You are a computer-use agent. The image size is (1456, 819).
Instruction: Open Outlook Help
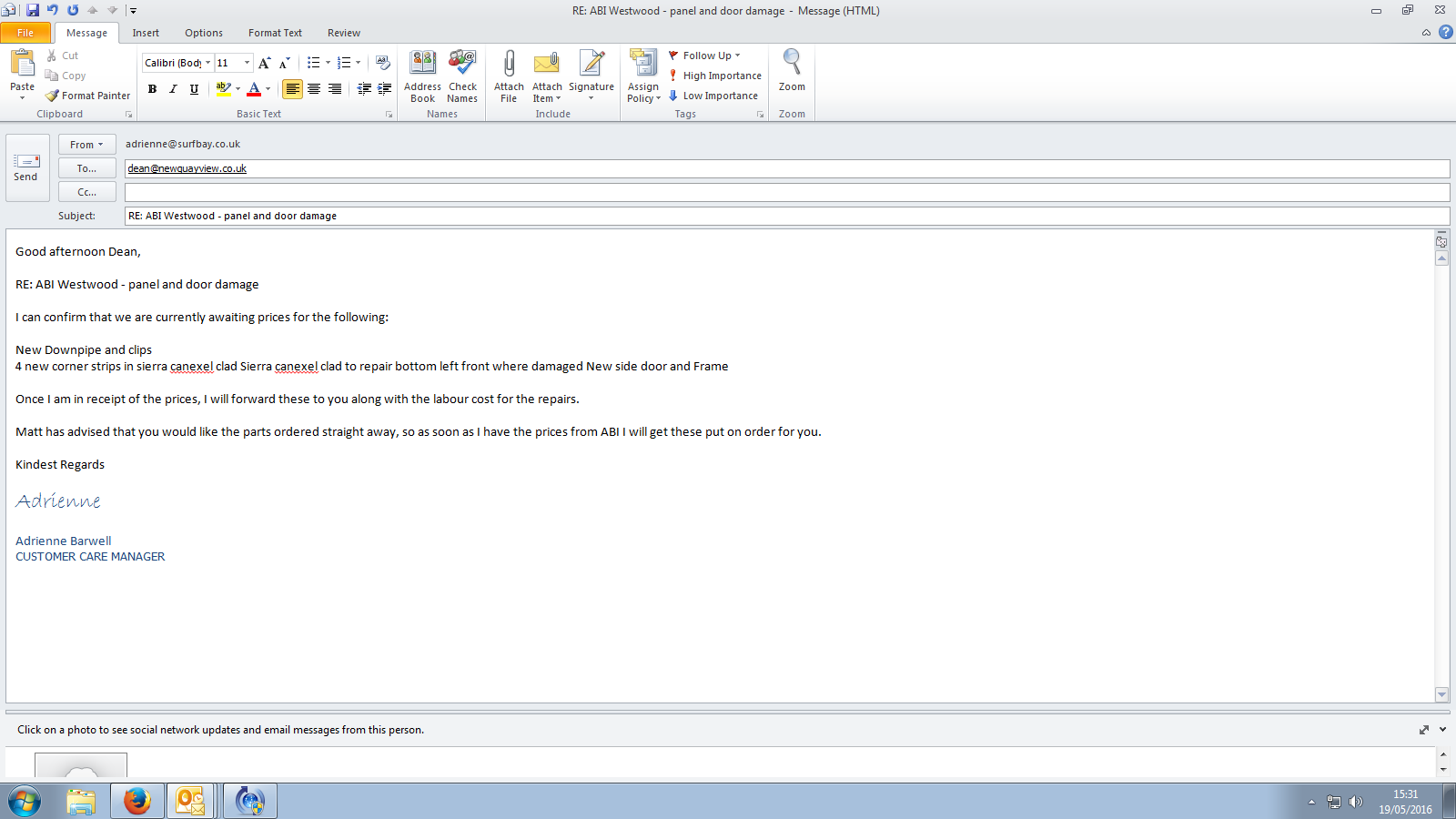(1445, 32)
